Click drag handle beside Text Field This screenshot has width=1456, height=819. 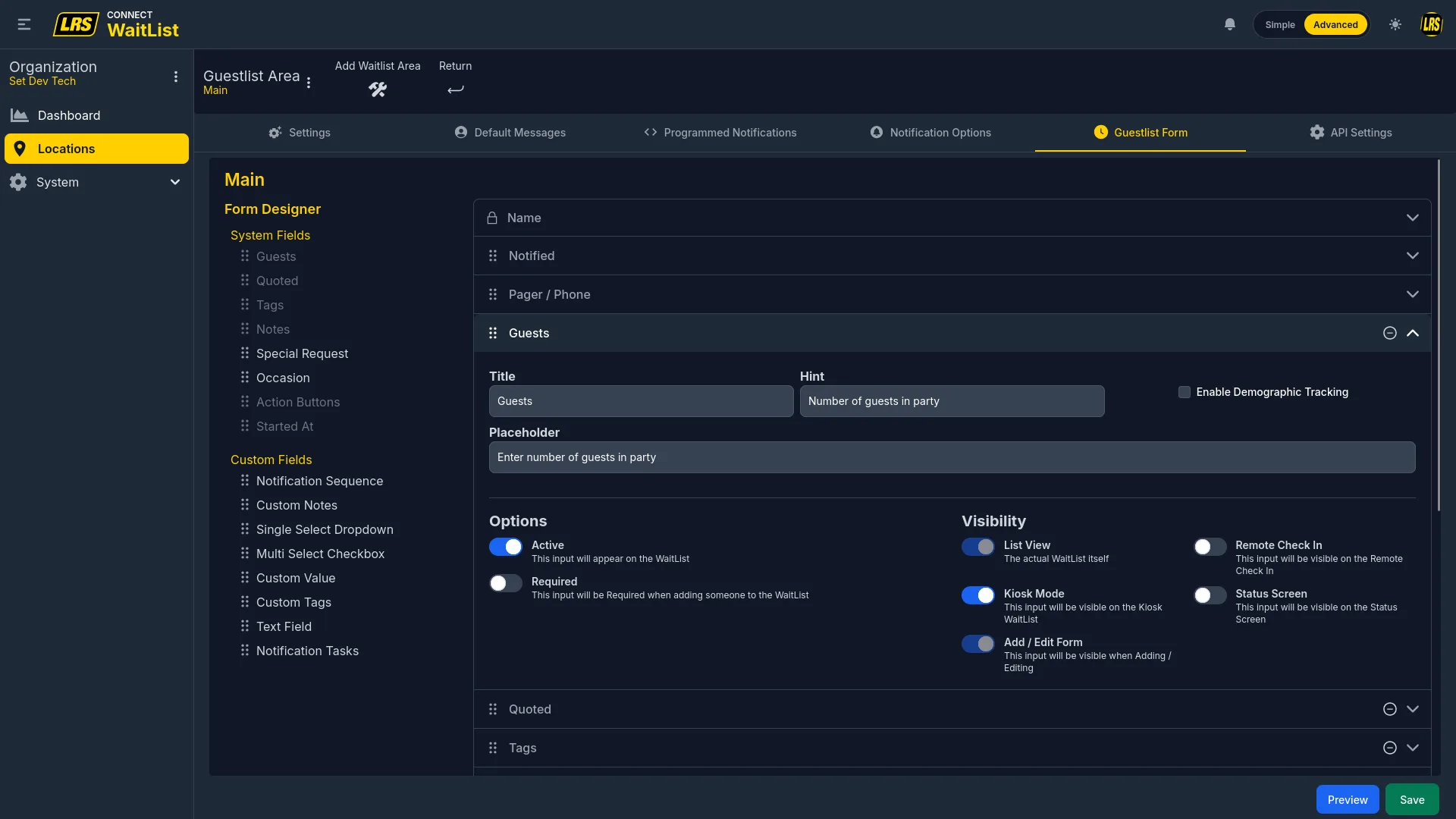[x=245, y=626]
